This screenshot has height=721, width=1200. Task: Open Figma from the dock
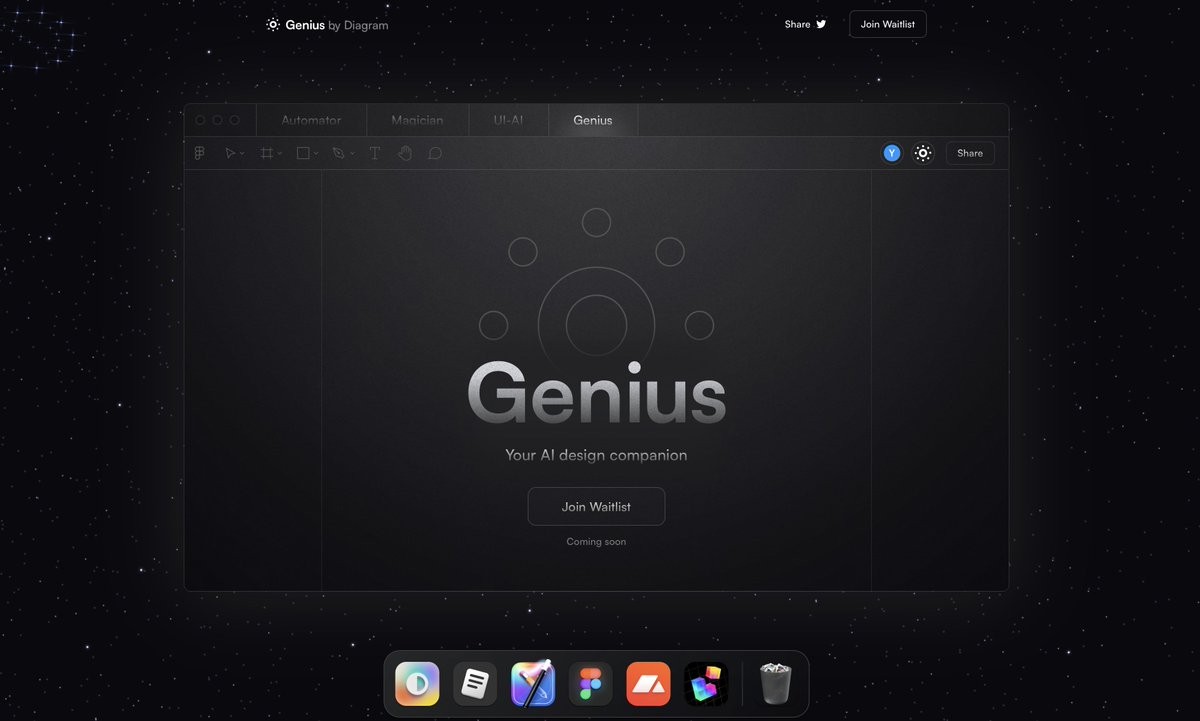tap(591, 684)
